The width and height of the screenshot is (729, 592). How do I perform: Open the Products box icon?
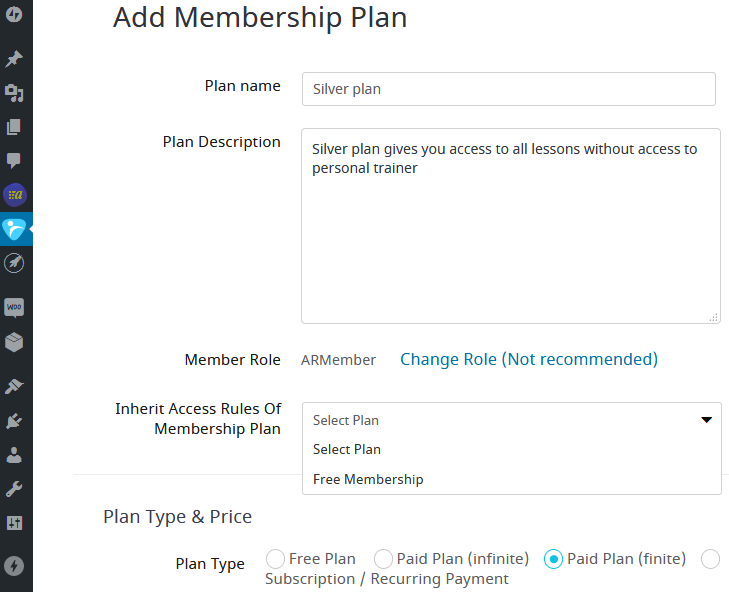pos(14,342)
